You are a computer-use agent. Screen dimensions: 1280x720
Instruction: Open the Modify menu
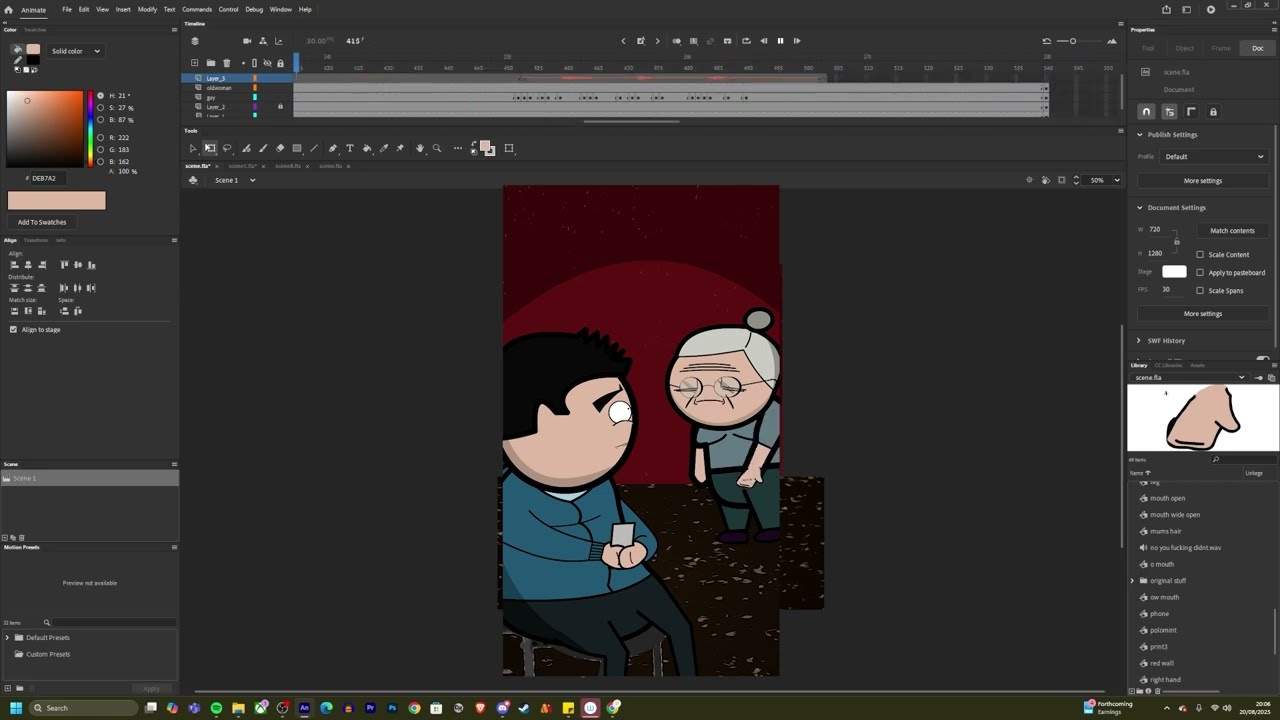(147, 9)
